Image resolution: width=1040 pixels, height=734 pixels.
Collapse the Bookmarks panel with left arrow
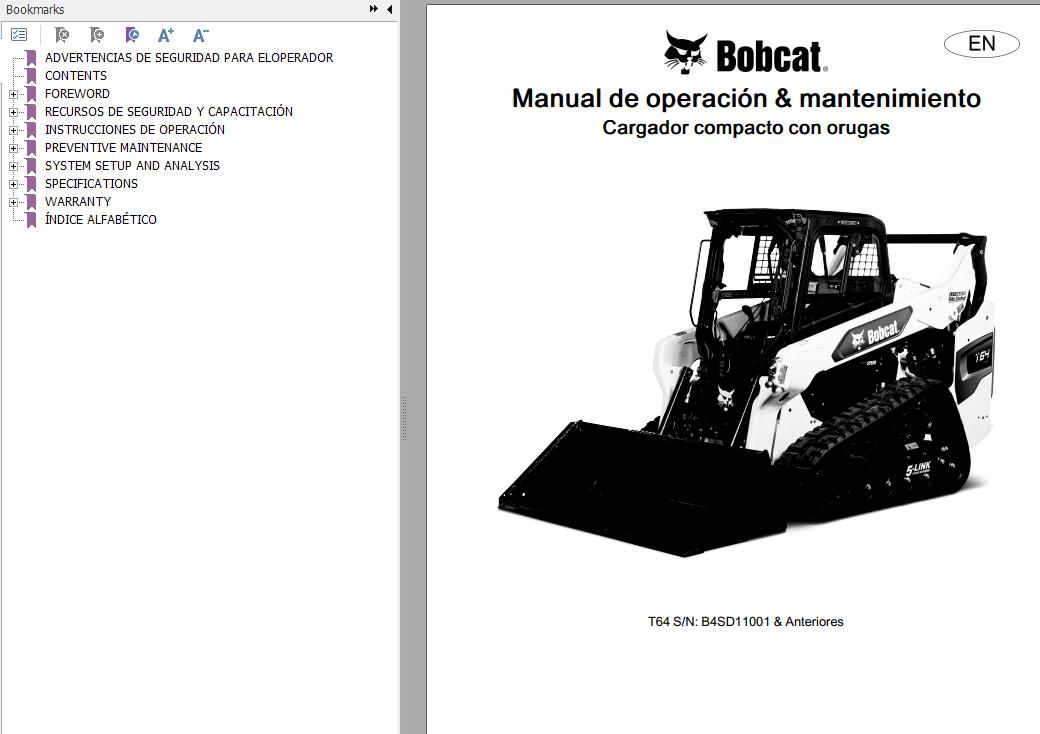(x=389, y=9)
